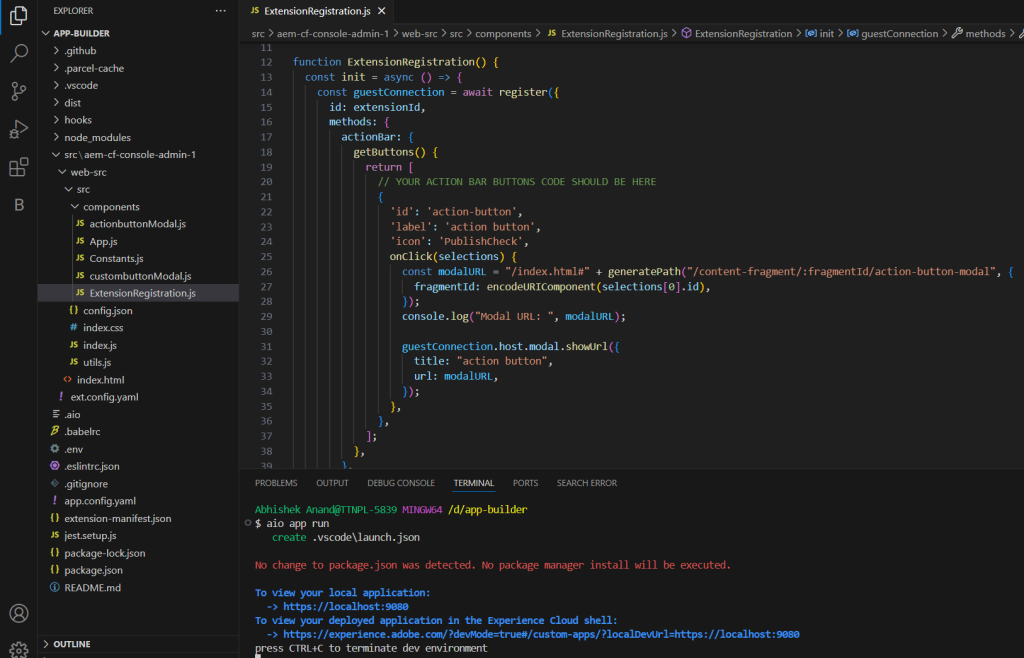Image resolution: width=1024 pixels, height=658 pixels.
Task: Click breadcrumb 'init' symbol
Action: [x=820, y=34]
